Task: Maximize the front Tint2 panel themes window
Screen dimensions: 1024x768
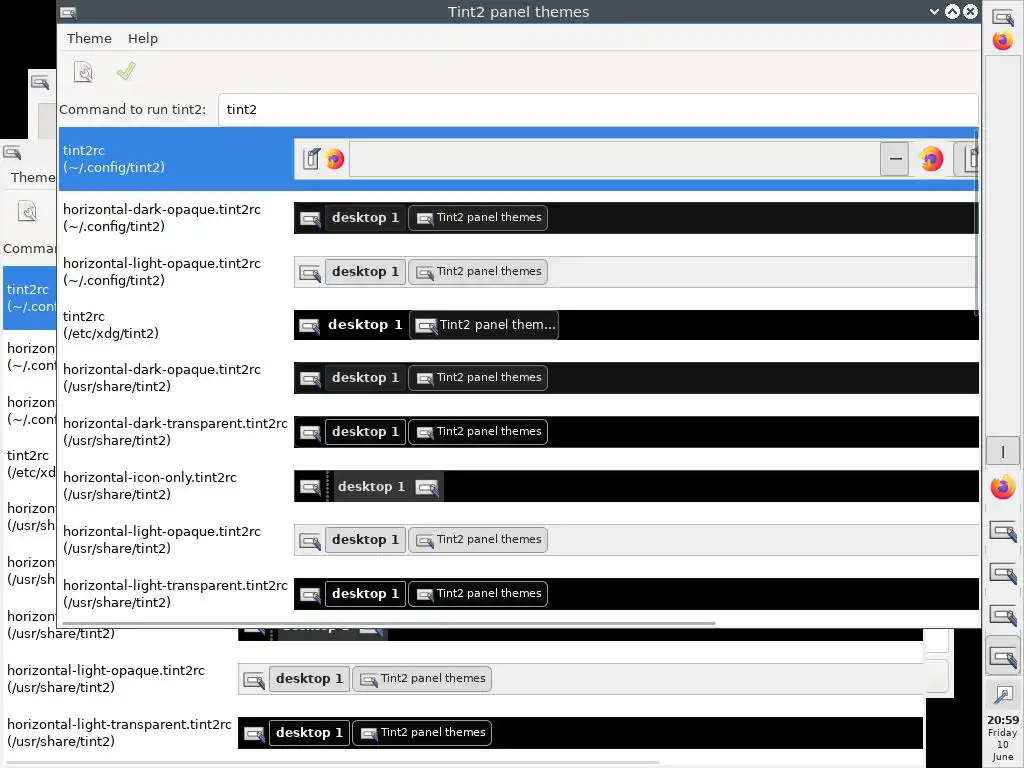Action: (952, 12)
